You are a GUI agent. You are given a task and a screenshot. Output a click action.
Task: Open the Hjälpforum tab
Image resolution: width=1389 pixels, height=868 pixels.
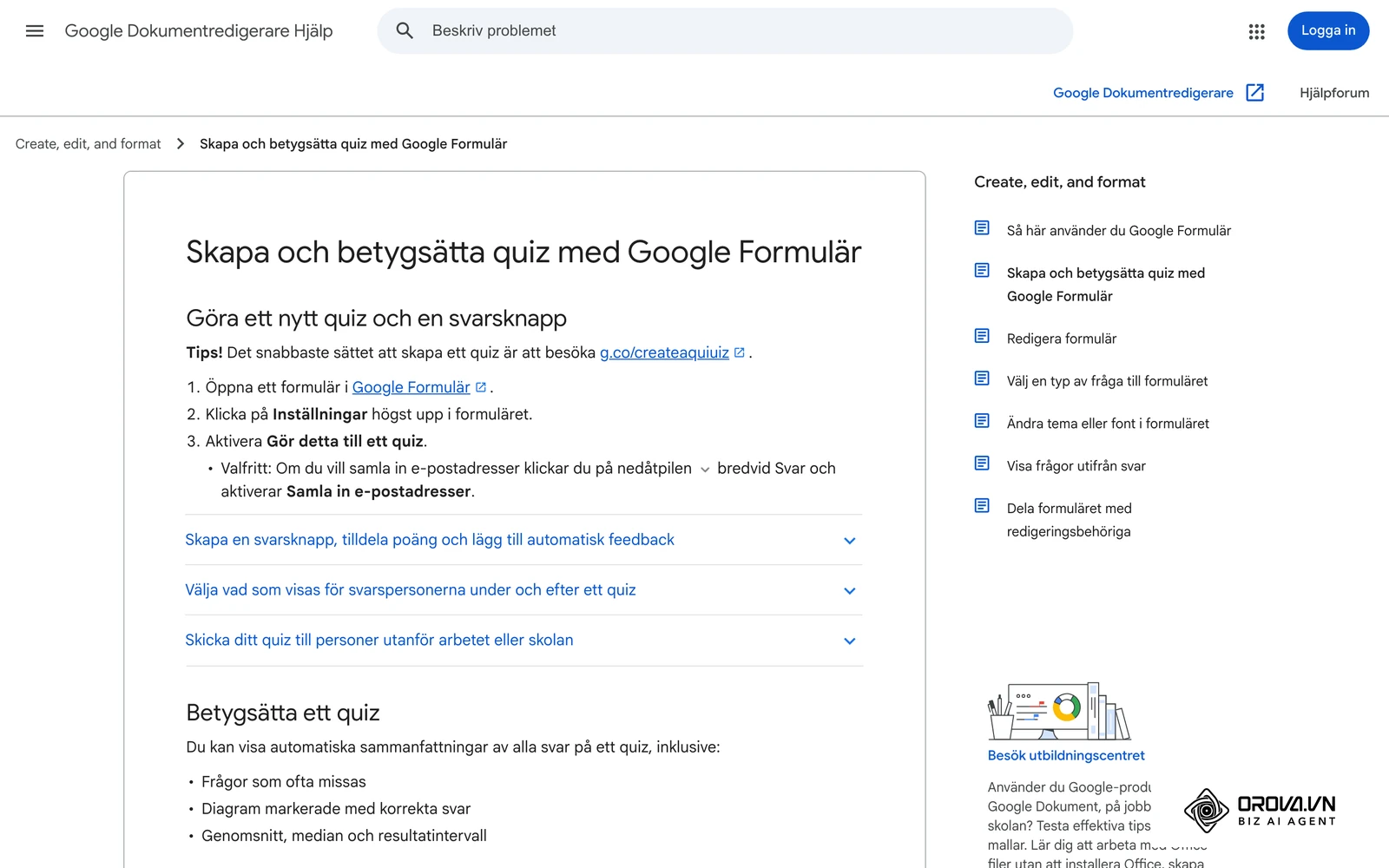point(1334,93)
